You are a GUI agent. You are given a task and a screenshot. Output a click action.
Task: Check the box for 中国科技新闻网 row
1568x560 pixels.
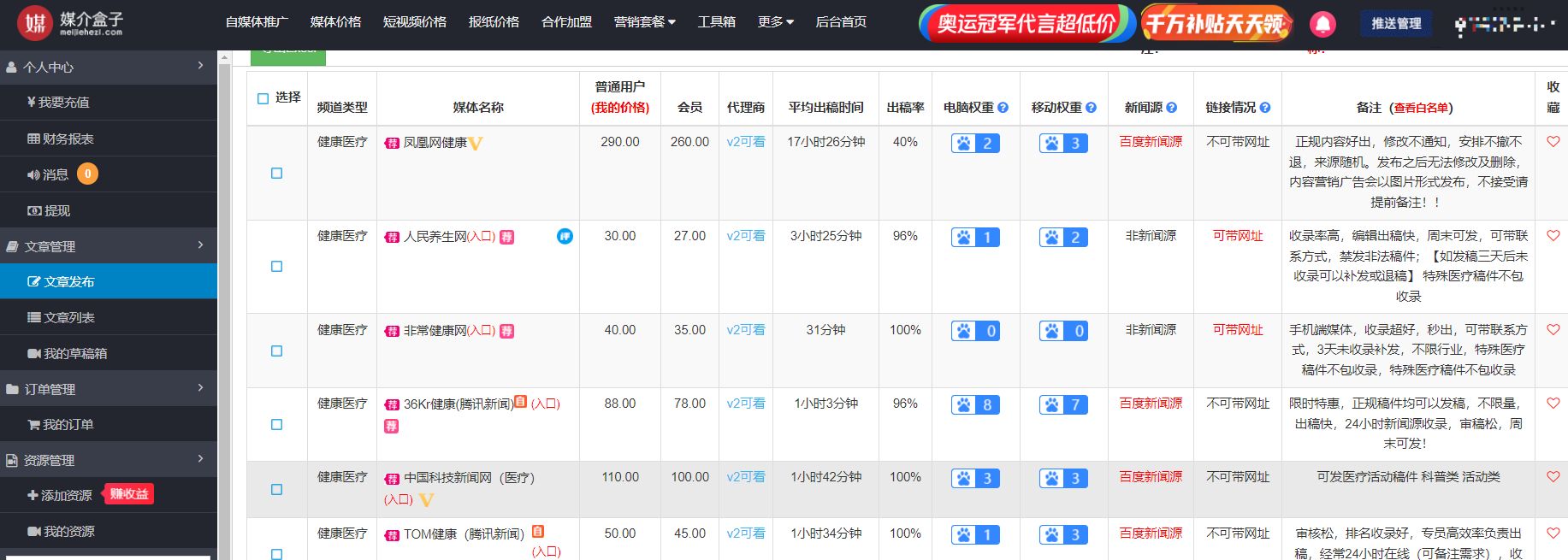[276, 489]
